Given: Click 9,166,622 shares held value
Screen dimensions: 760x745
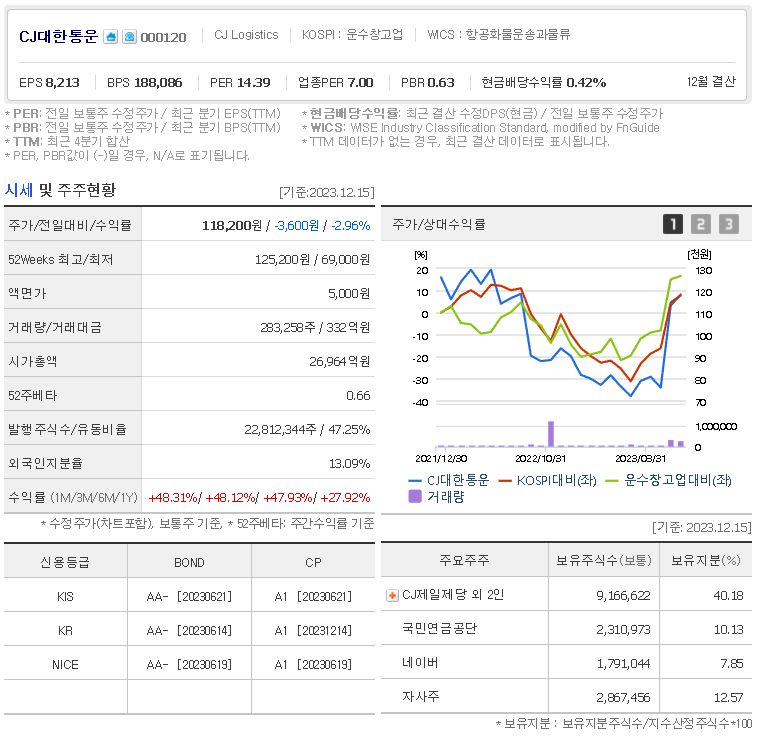Looking at the screenshot, I should tap(623, 596).
